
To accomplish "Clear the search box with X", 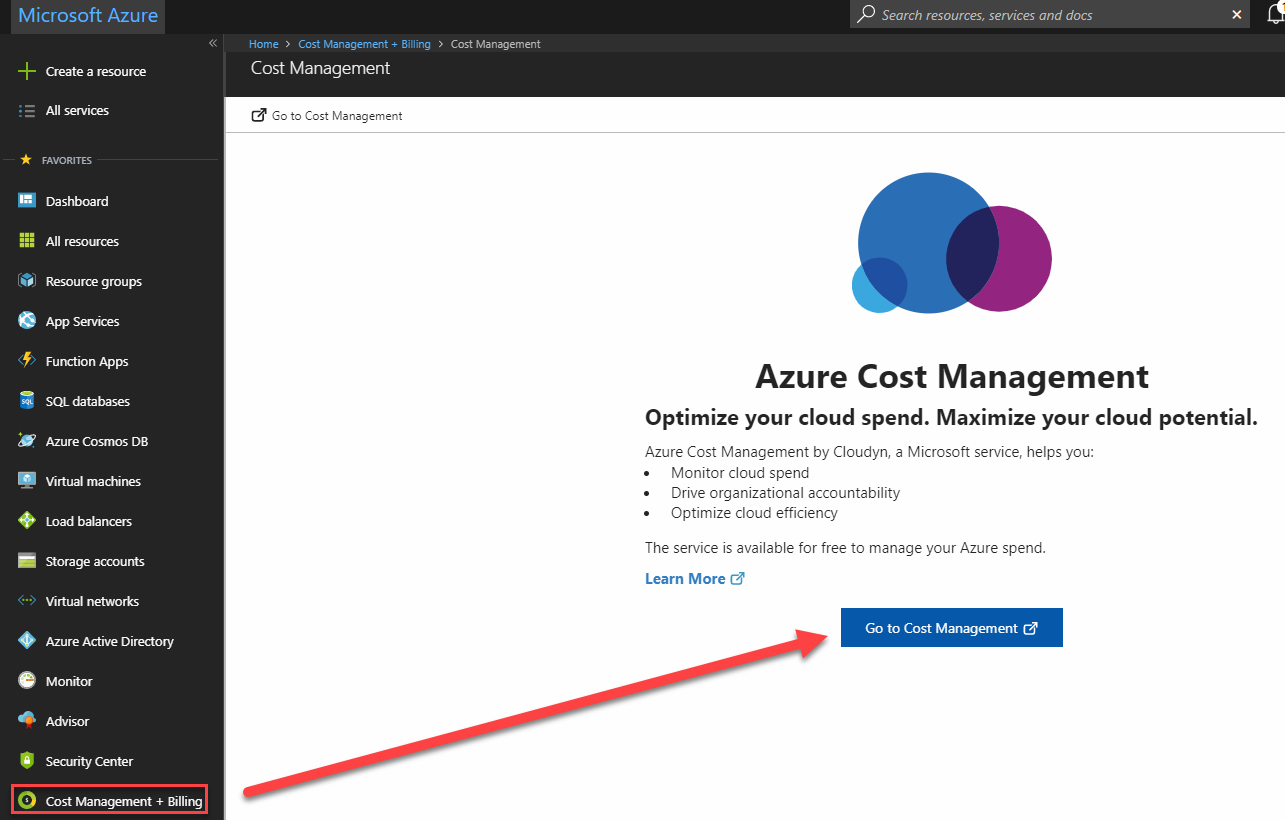I will point(1237,15).
